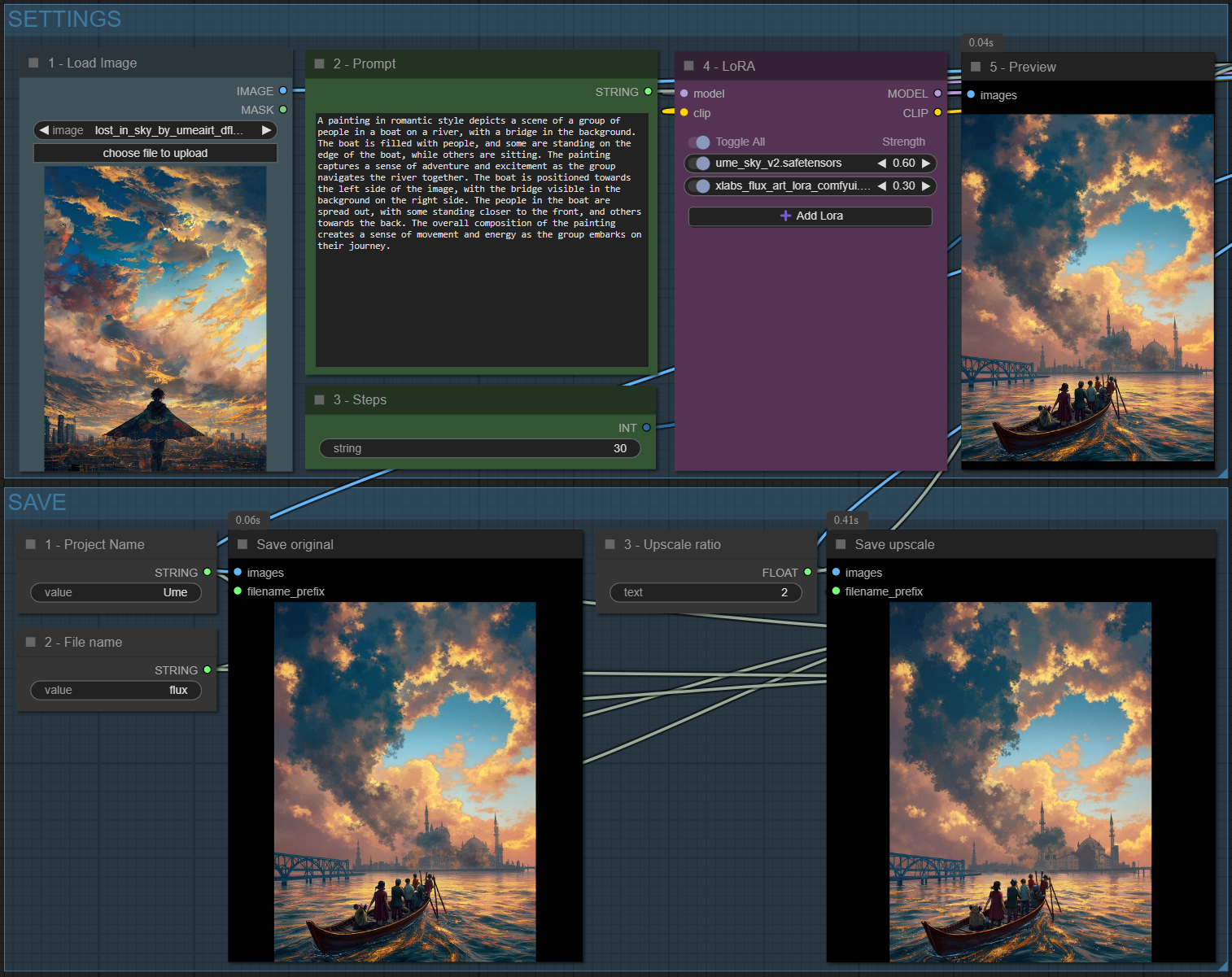Collapse the 4 - LoRA node
This screenshot has width=1232, height=977.
coord(688,66)
